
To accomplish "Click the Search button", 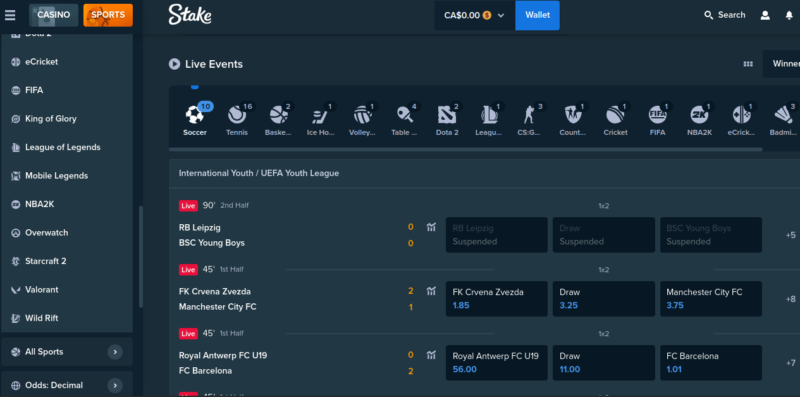I will point(724,15).
